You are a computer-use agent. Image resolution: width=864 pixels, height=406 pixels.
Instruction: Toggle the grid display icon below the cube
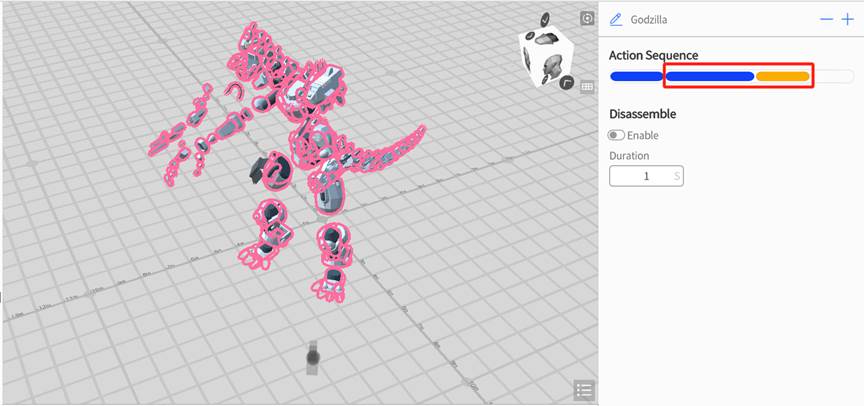coord(587,86)
